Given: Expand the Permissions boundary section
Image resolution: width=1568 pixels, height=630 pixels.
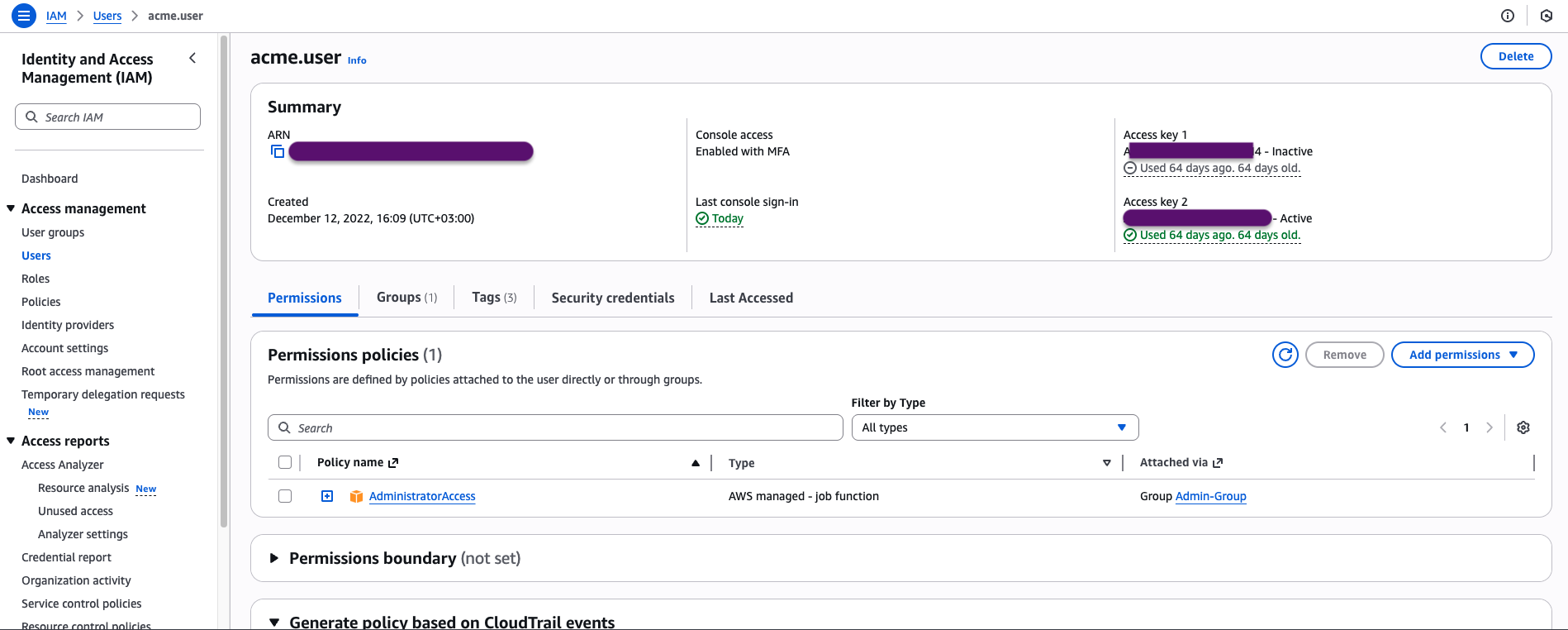Looking at the screenshot, I should point(274,558).
